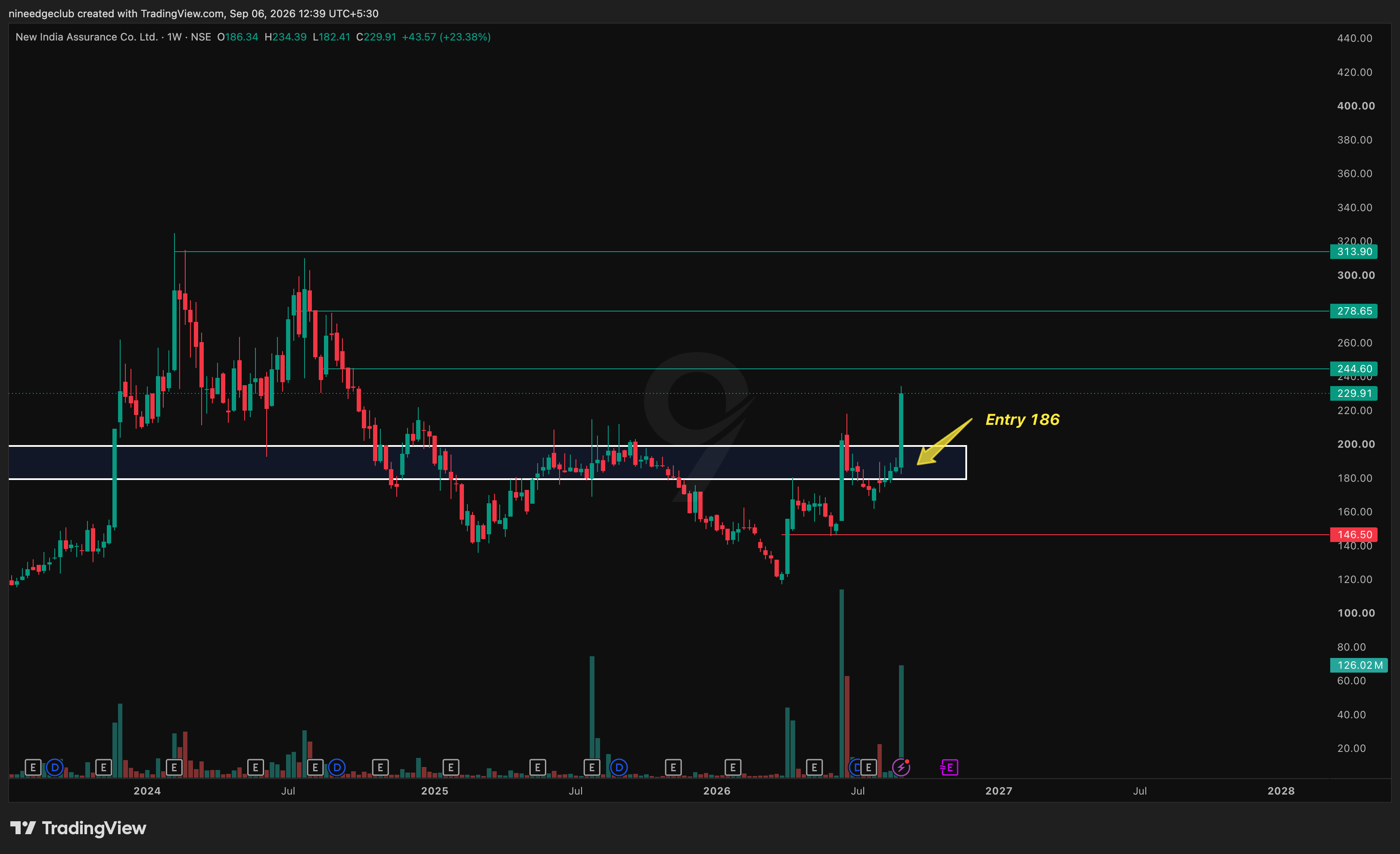
Task: Click the TradingView logo at bottom left
Action: click(78, 828)
